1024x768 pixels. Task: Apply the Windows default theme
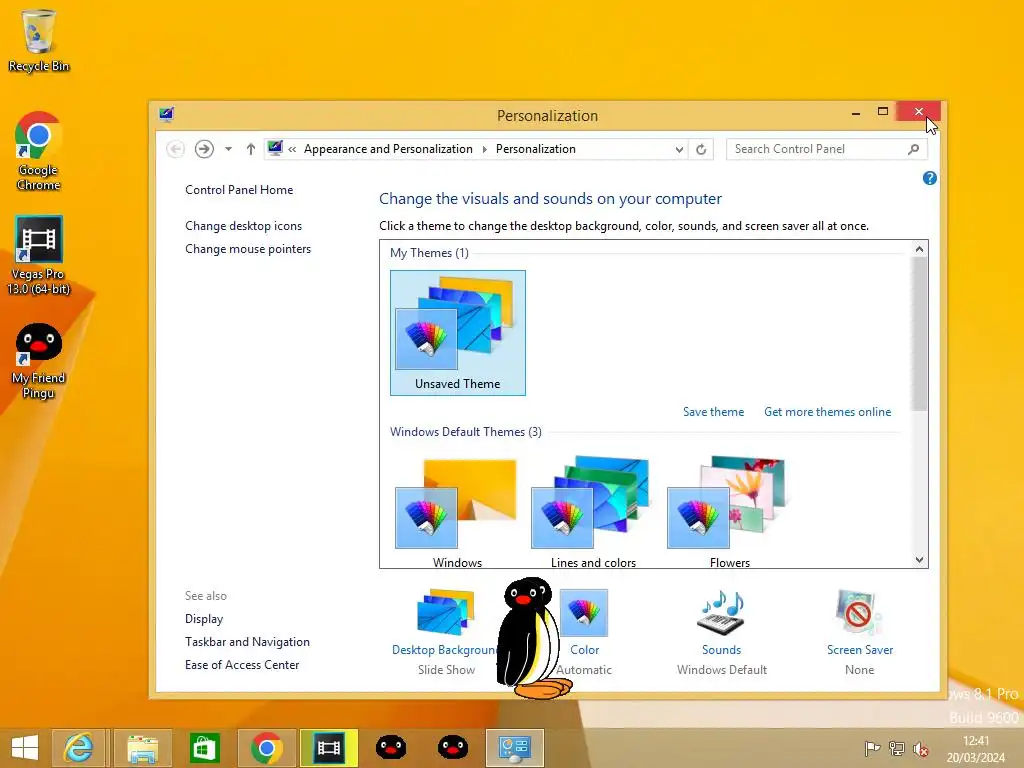click(x=458, y=511)
